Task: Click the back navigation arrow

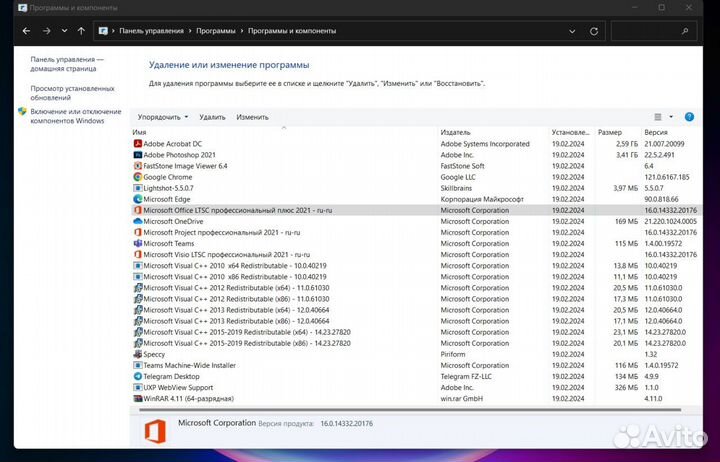Action: [26, 31]
